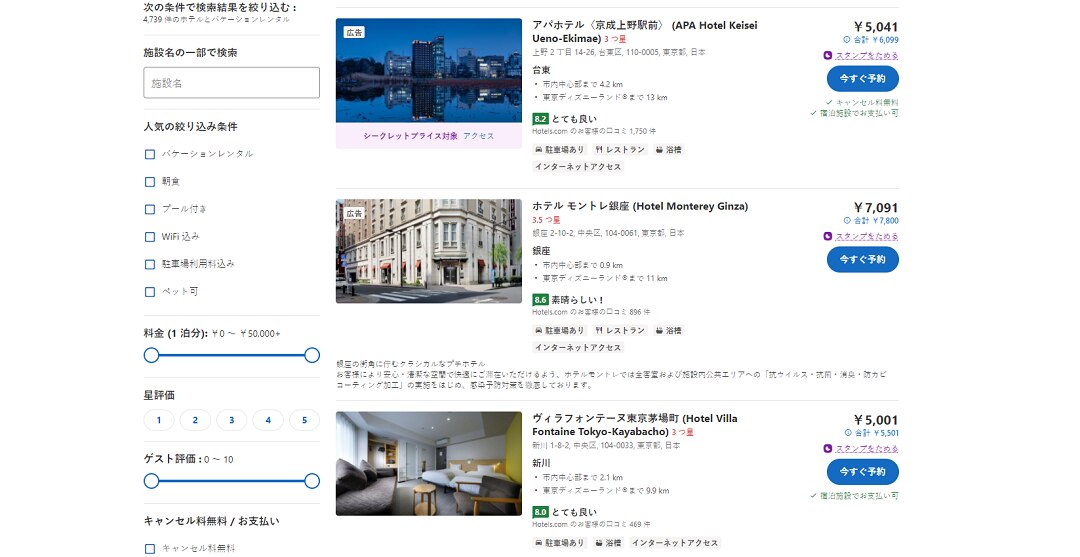Click the 広告 badge on APA Hotel photo
The width and height of the screenshot is (1080, 557).
(354, 32)
